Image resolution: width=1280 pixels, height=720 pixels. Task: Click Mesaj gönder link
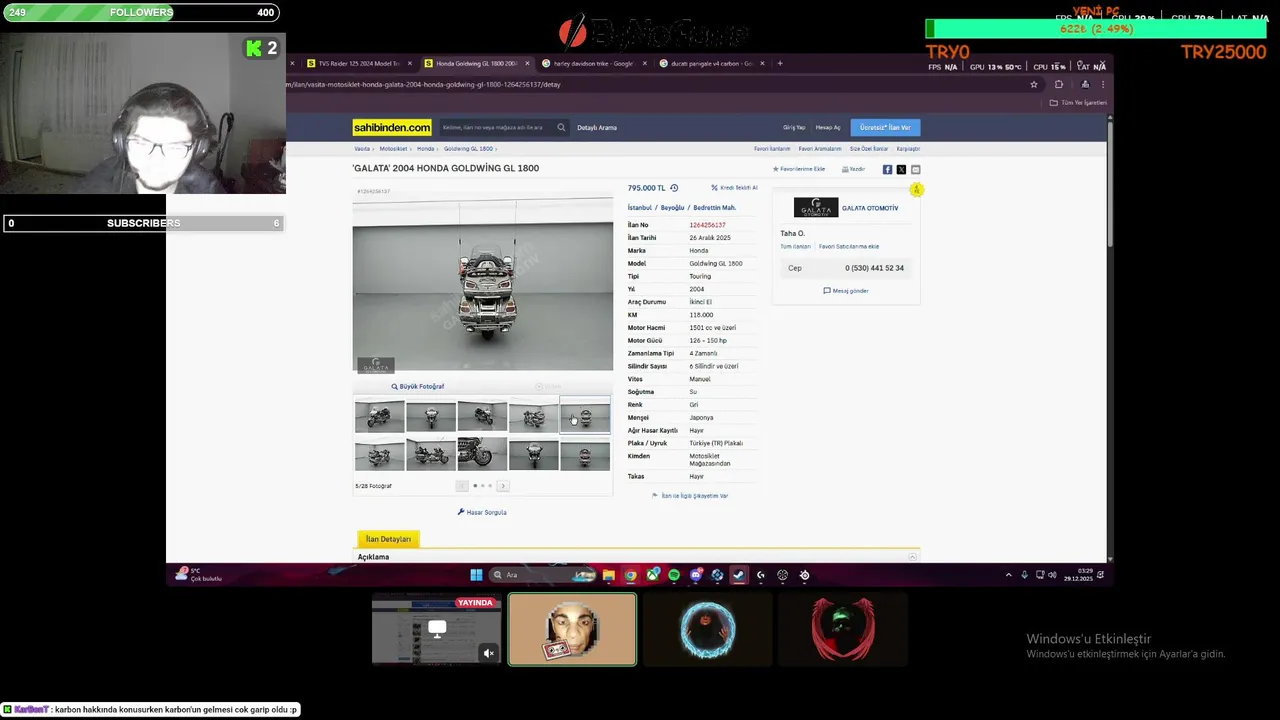pos(846,291)
